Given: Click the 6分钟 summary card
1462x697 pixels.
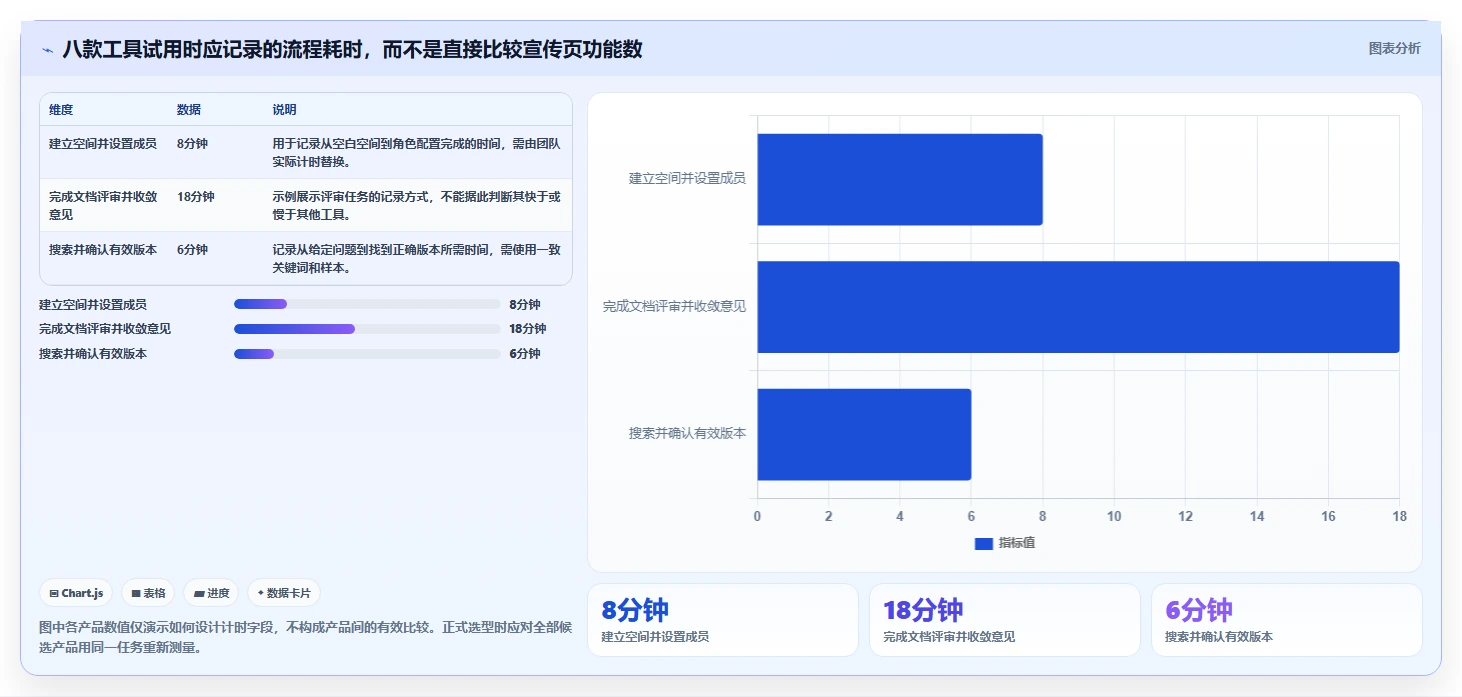Looking at the screenshot, I should point(1286,620).
